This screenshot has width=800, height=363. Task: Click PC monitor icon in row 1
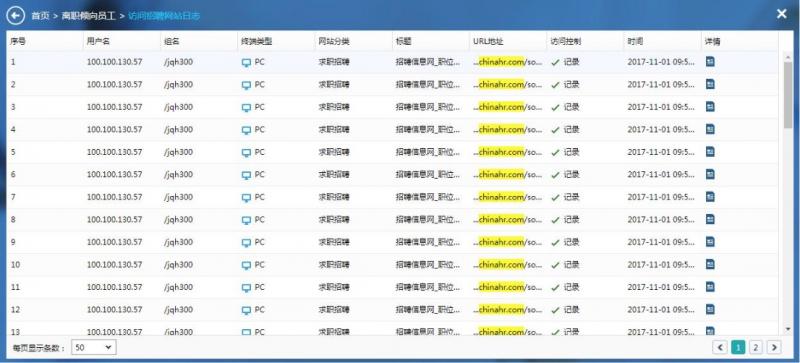[x=246, y=63]
